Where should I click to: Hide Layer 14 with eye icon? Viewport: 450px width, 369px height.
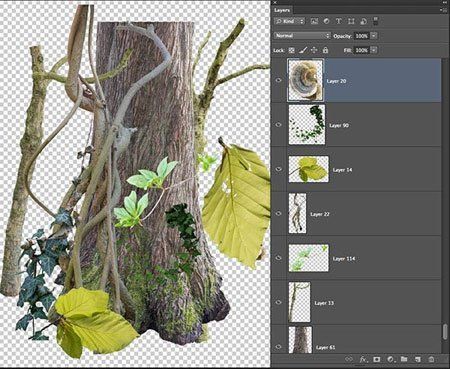[279, 169]
